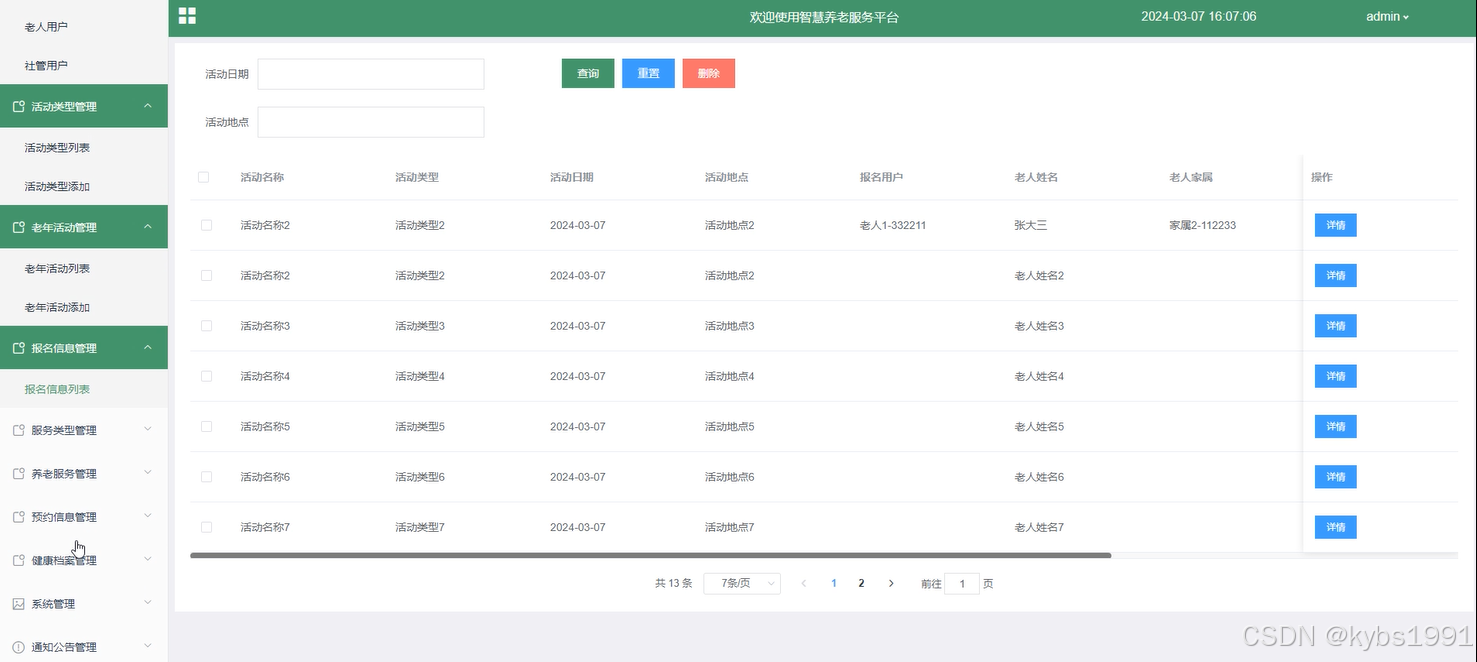The height and width of the screenshot is (662, 1477).
Task: Open the admin user dropdown
Action: (x=1387, y=17)
